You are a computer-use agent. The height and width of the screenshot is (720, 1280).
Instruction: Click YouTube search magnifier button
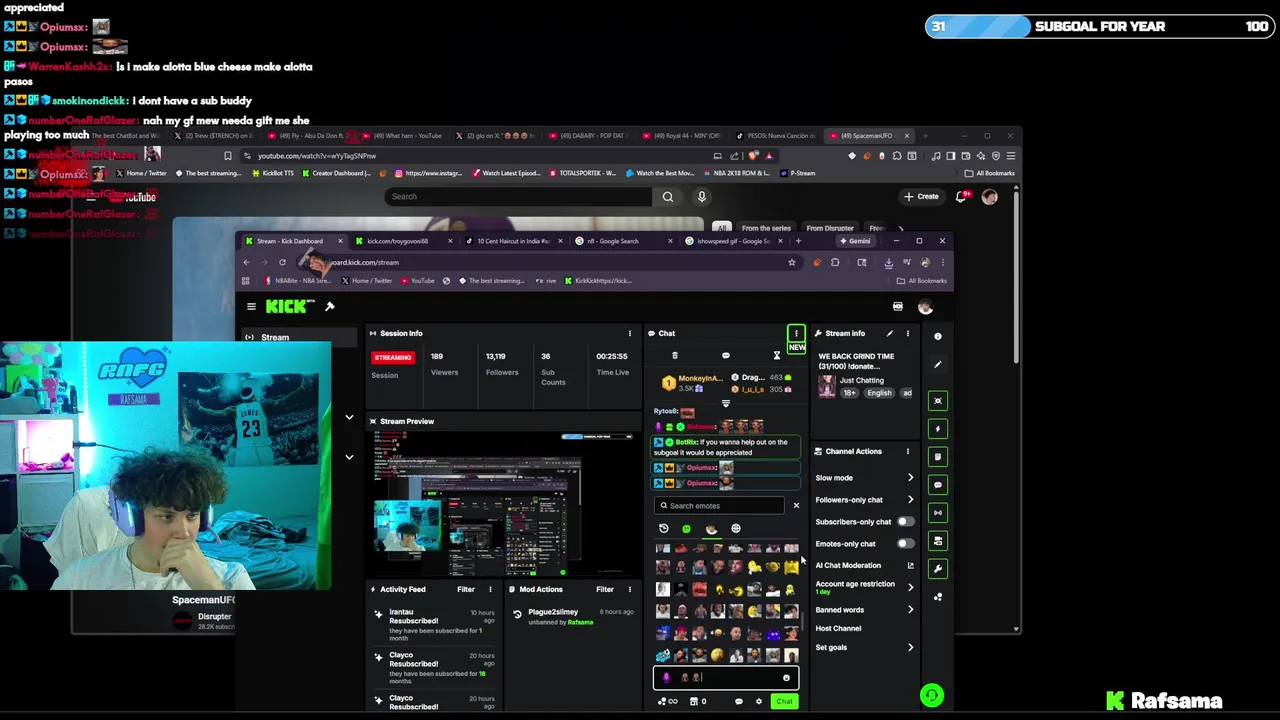[x=668, y=196]
